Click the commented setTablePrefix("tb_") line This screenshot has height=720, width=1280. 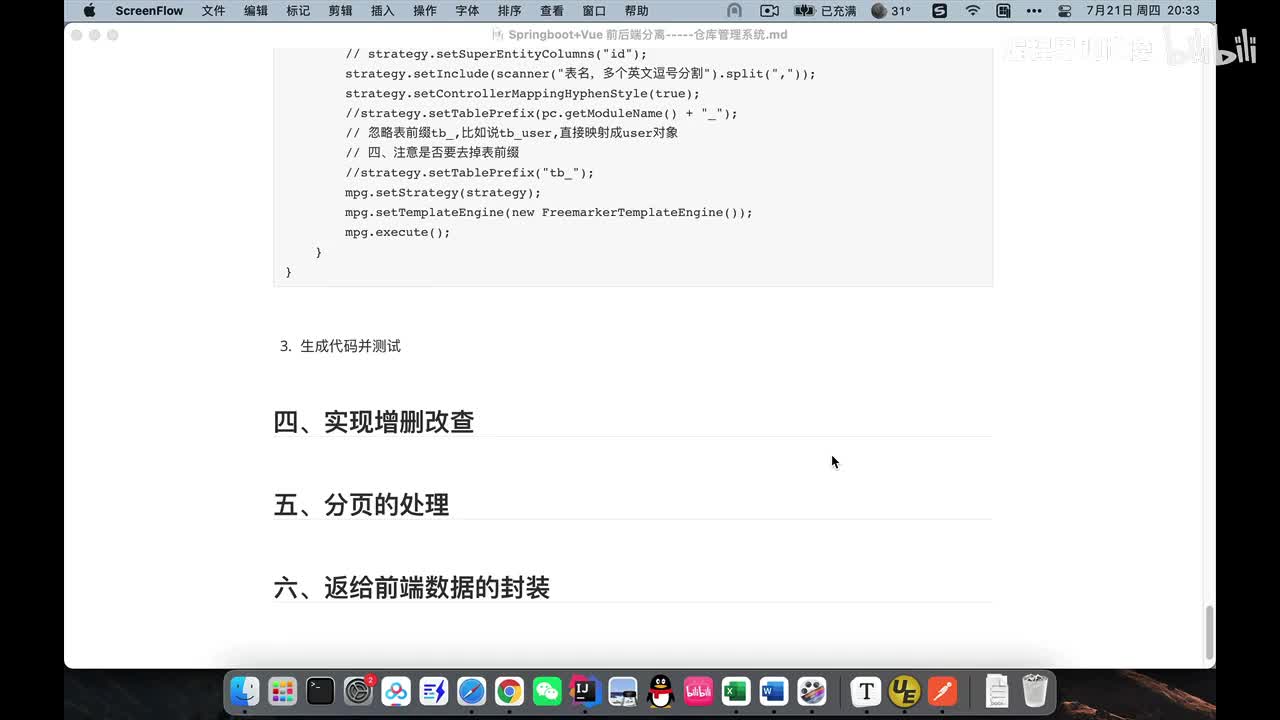pos(470,172)
